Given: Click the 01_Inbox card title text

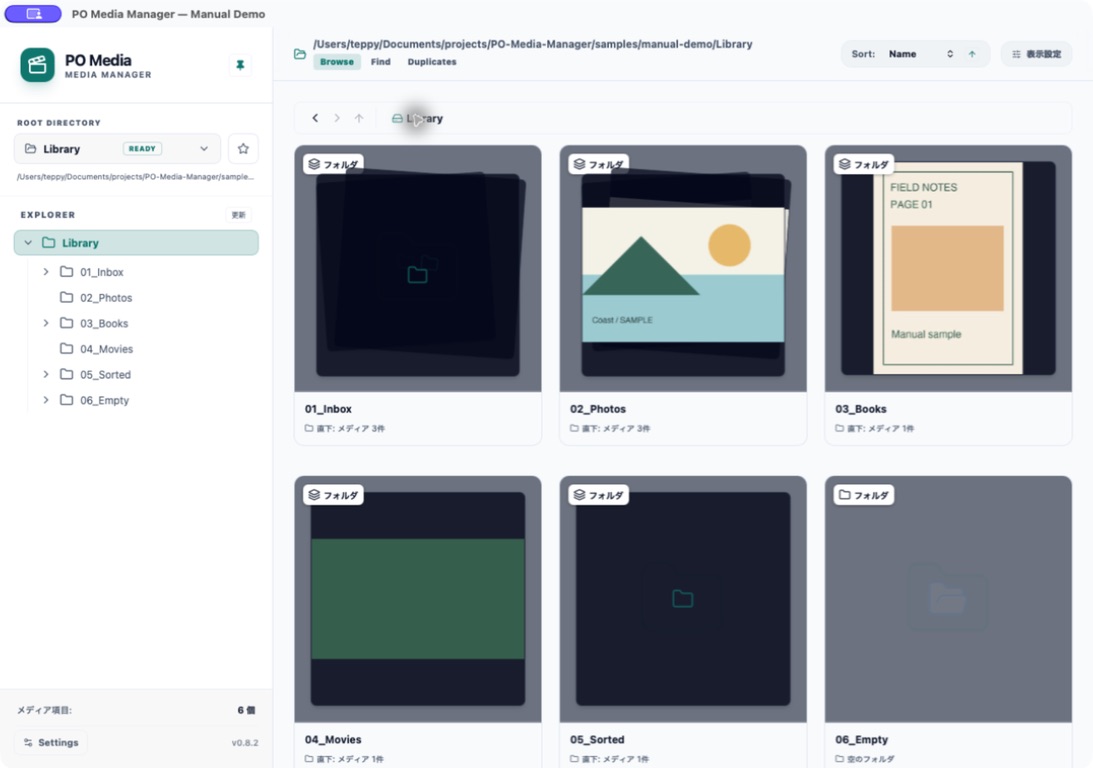Looking at the screenshot, I should [x=328, y=409].
